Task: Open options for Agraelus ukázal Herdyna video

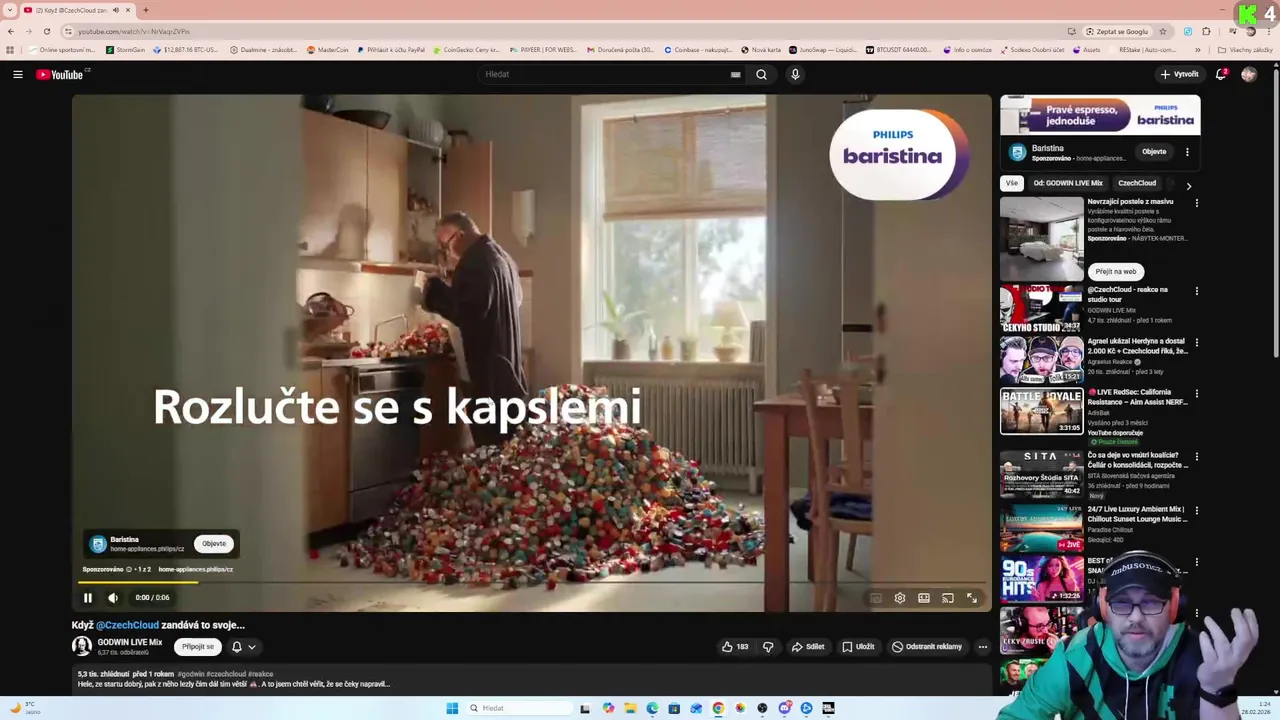Action: (1196, 343)
